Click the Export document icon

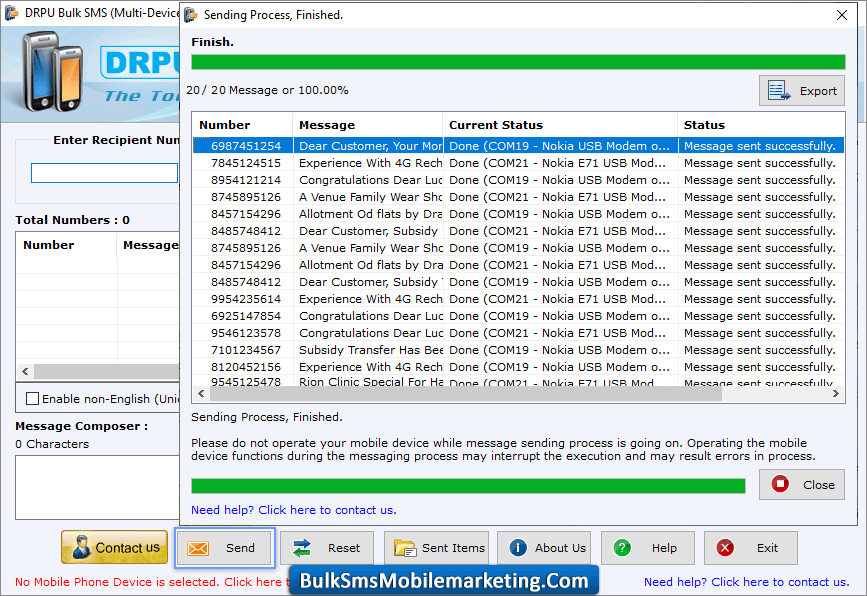tap(779, 91)
